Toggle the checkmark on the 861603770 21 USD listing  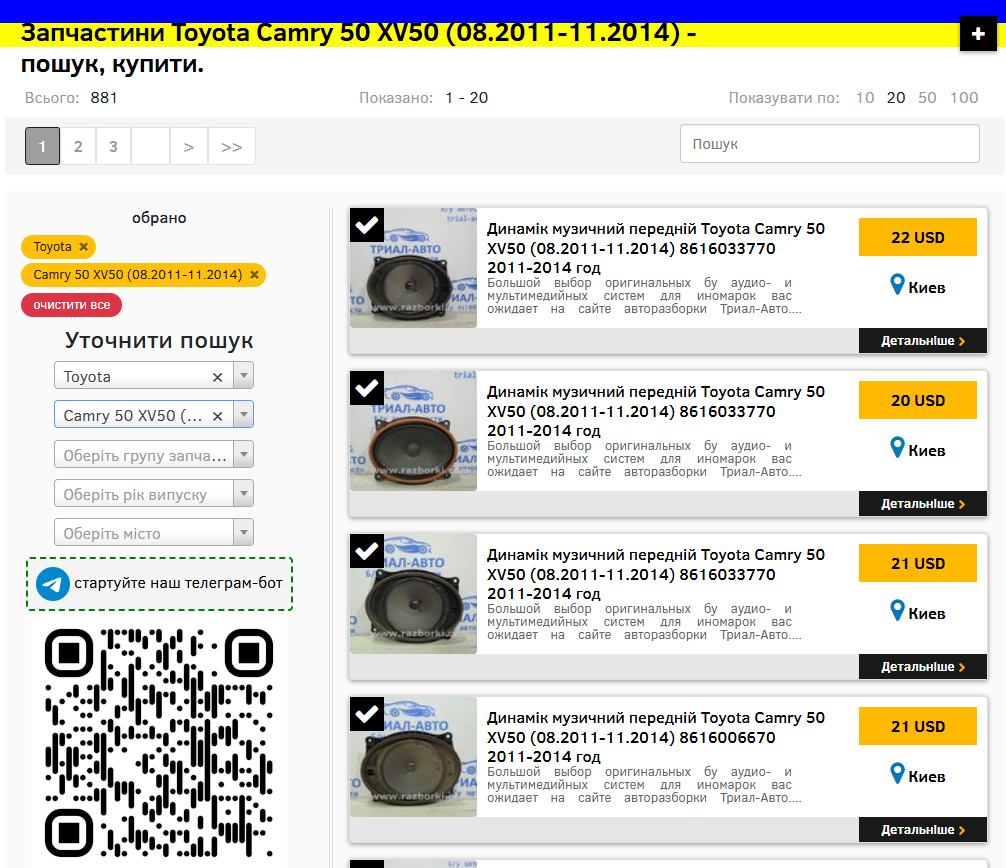click(367, 551)
